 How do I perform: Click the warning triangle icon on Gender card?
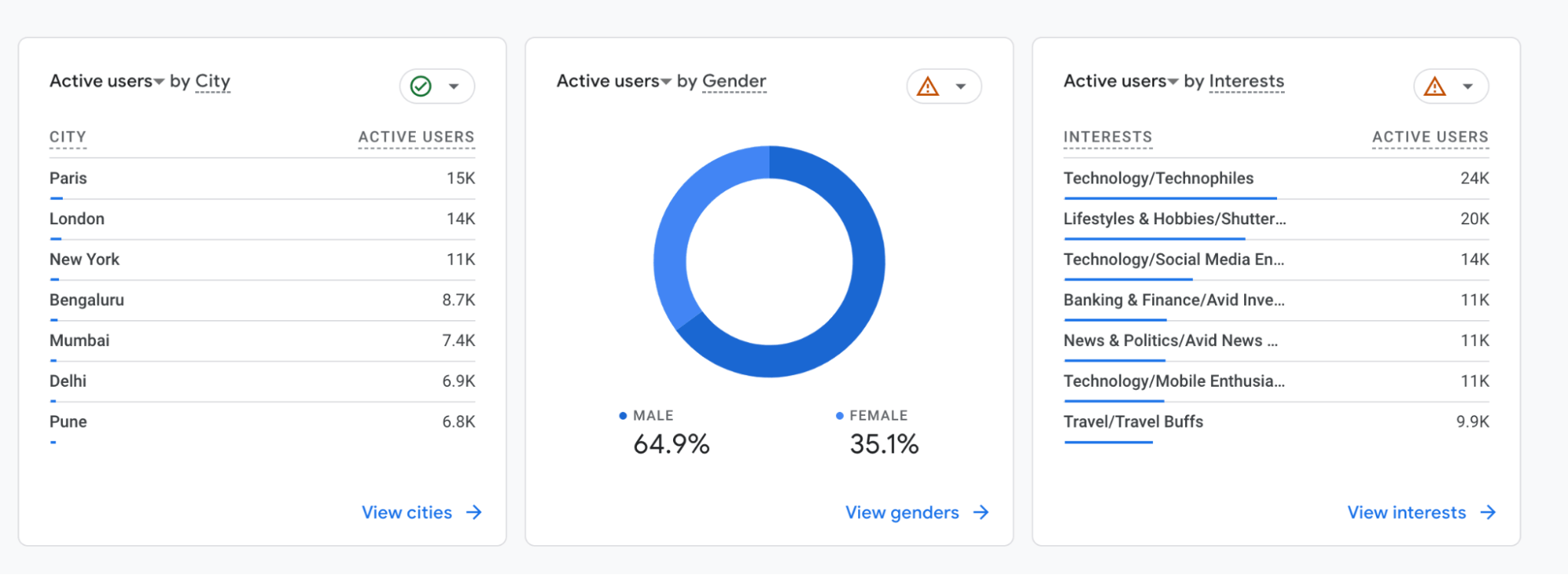929,86
